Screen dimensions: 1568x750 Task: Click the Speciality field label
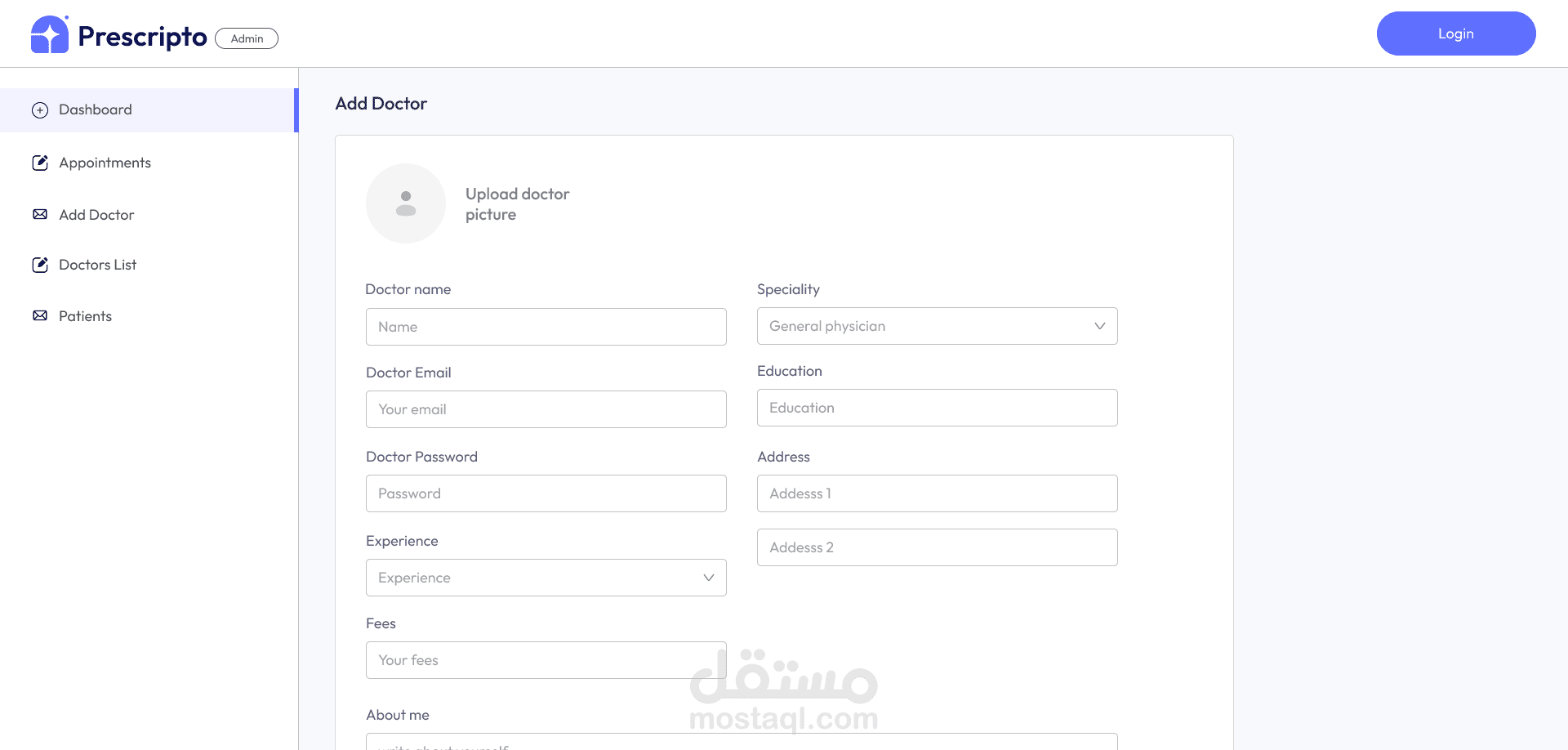tap(788, 289)
